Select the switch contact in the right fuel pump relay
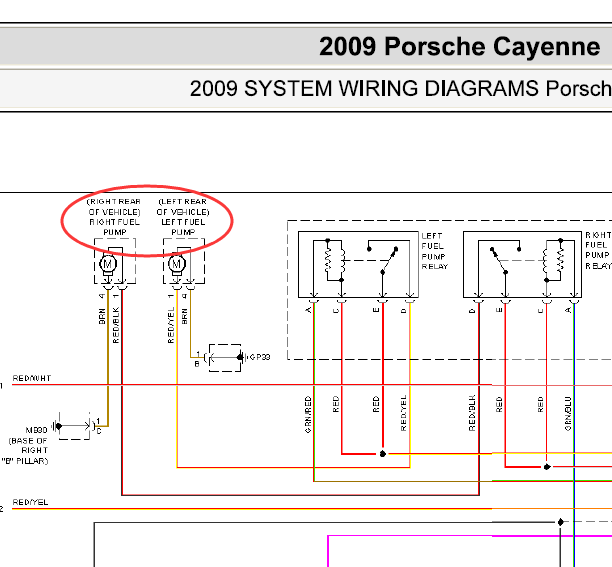 (x=505, y=260)
